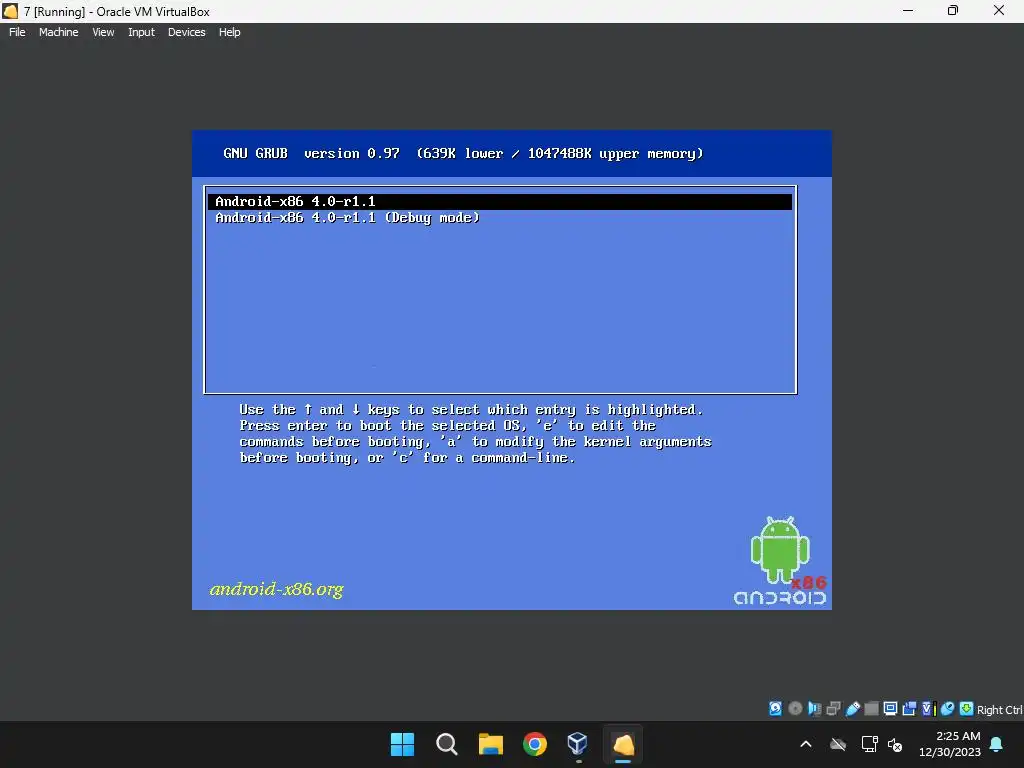Screen dimensions: 1024x768
Task: Open the Input menu
Action: 141,32
